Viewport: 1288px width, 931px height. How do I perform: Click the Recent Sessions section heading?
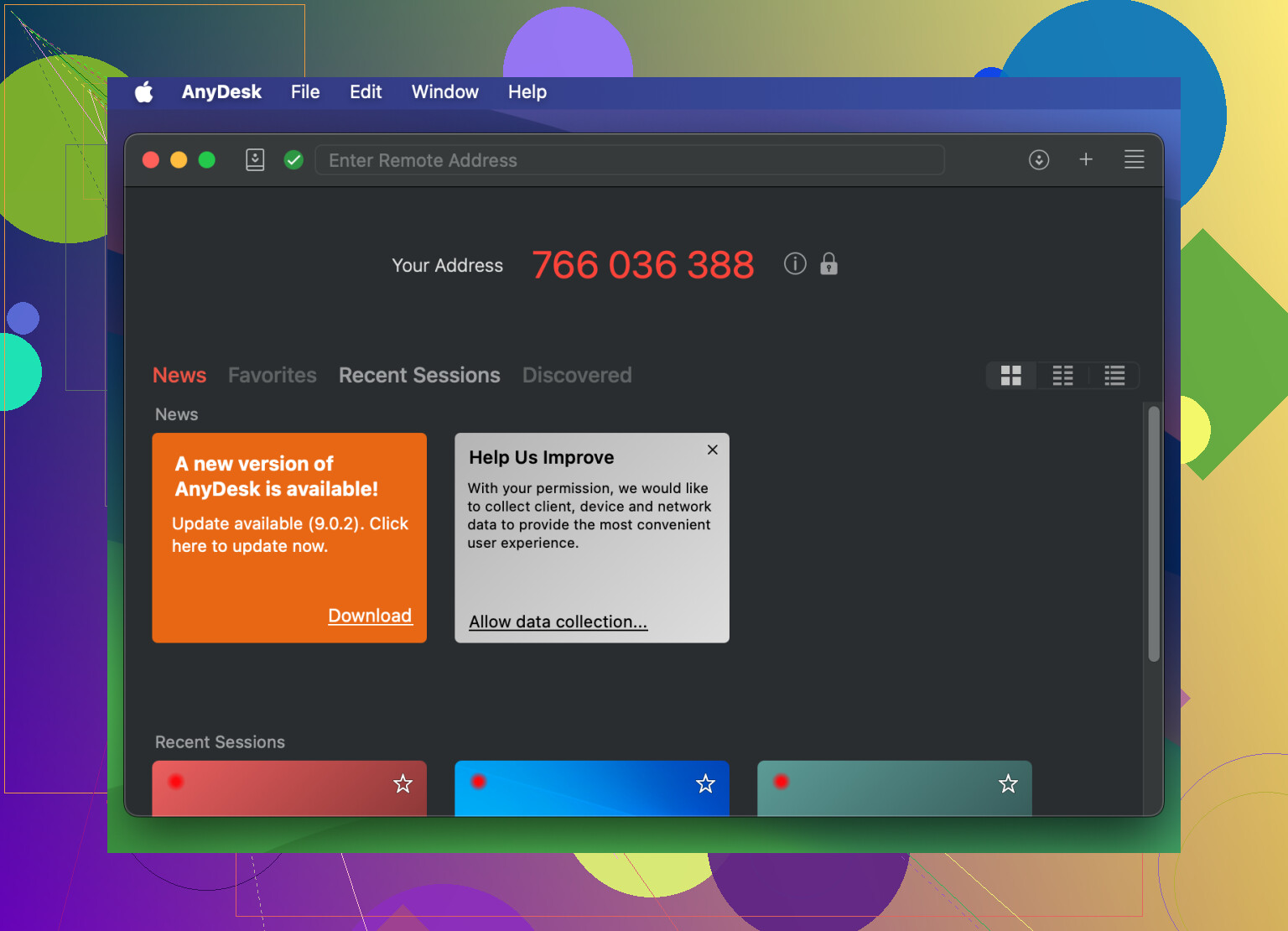tap(220, 742)
